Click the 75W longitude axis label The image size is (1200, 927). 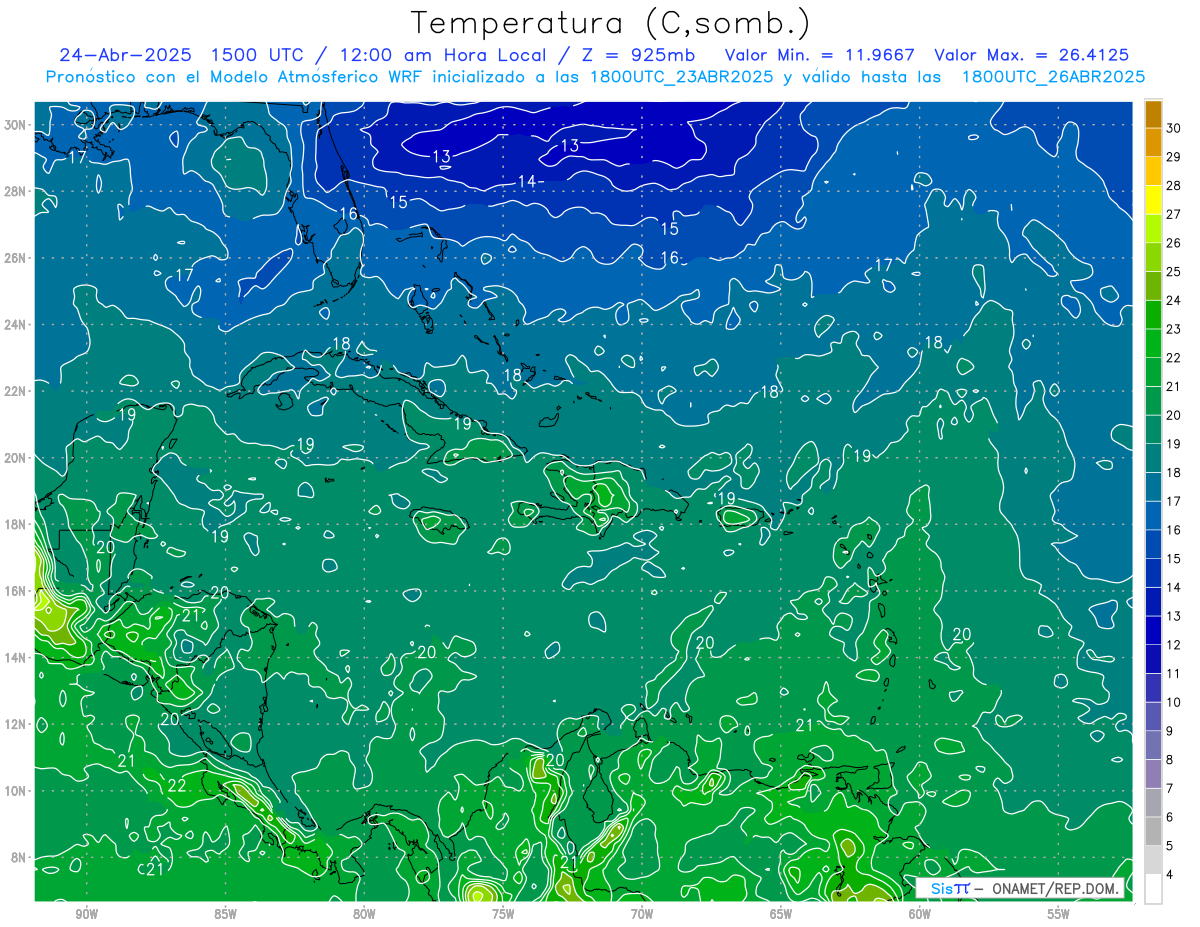[503, 914]
